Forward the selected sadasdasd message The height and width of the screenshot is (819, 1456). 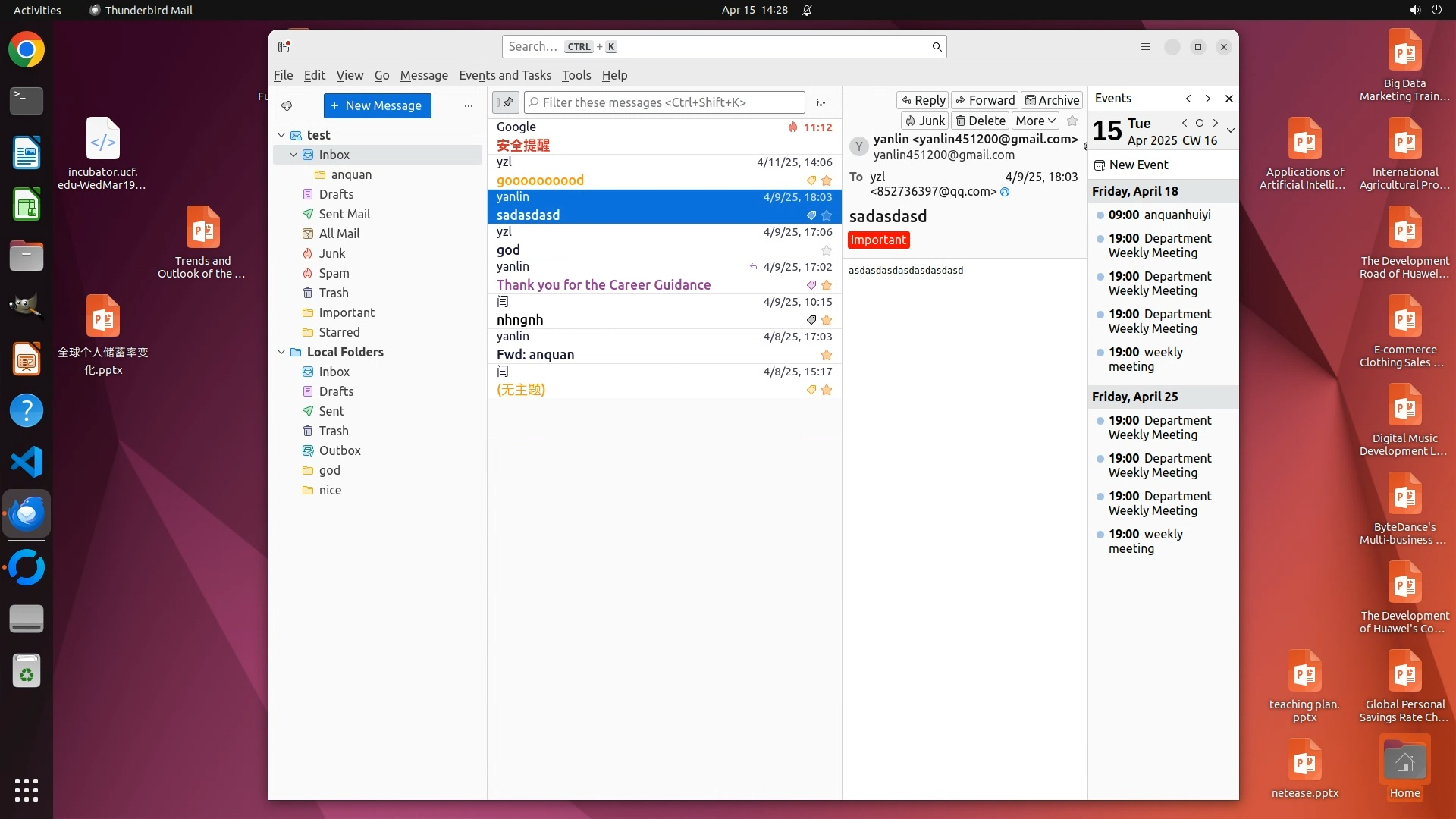pos(985,100)
